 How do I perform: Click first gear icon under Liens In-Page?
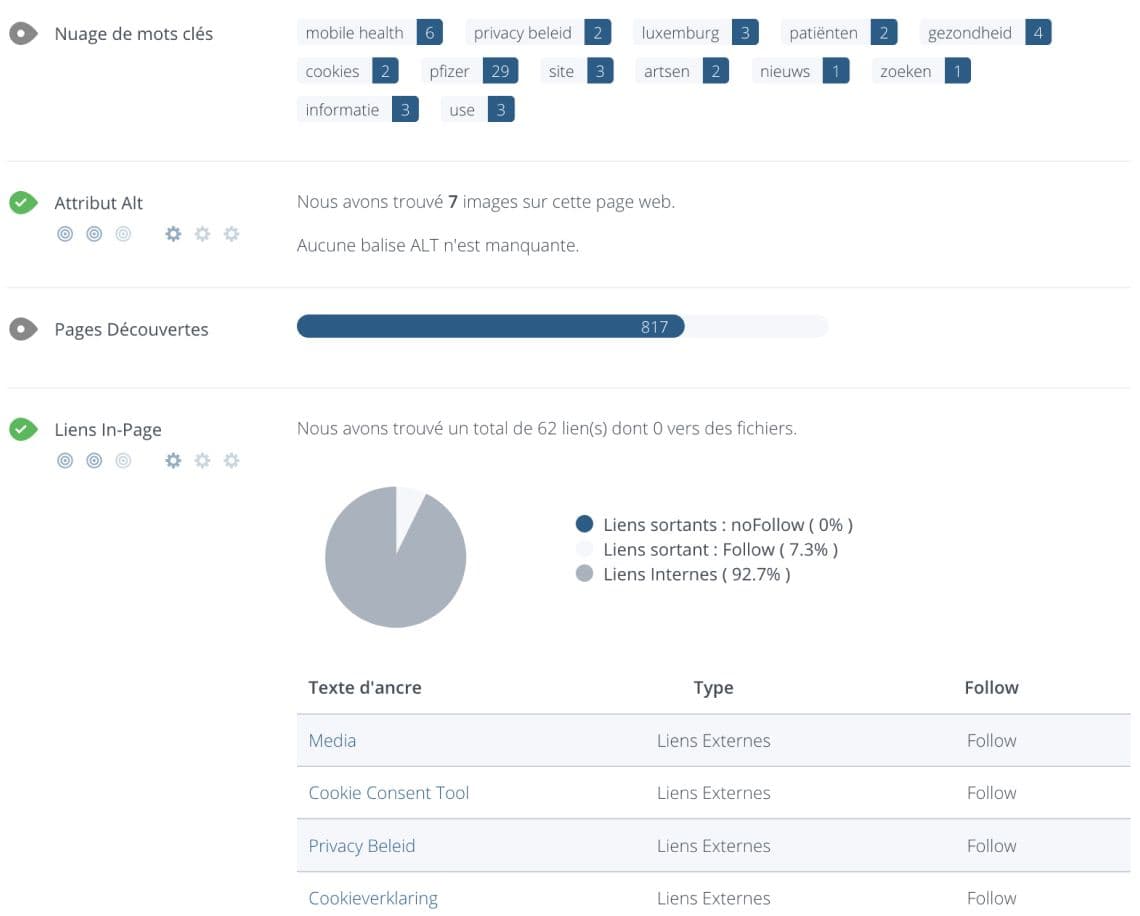[x=173, y=461]
